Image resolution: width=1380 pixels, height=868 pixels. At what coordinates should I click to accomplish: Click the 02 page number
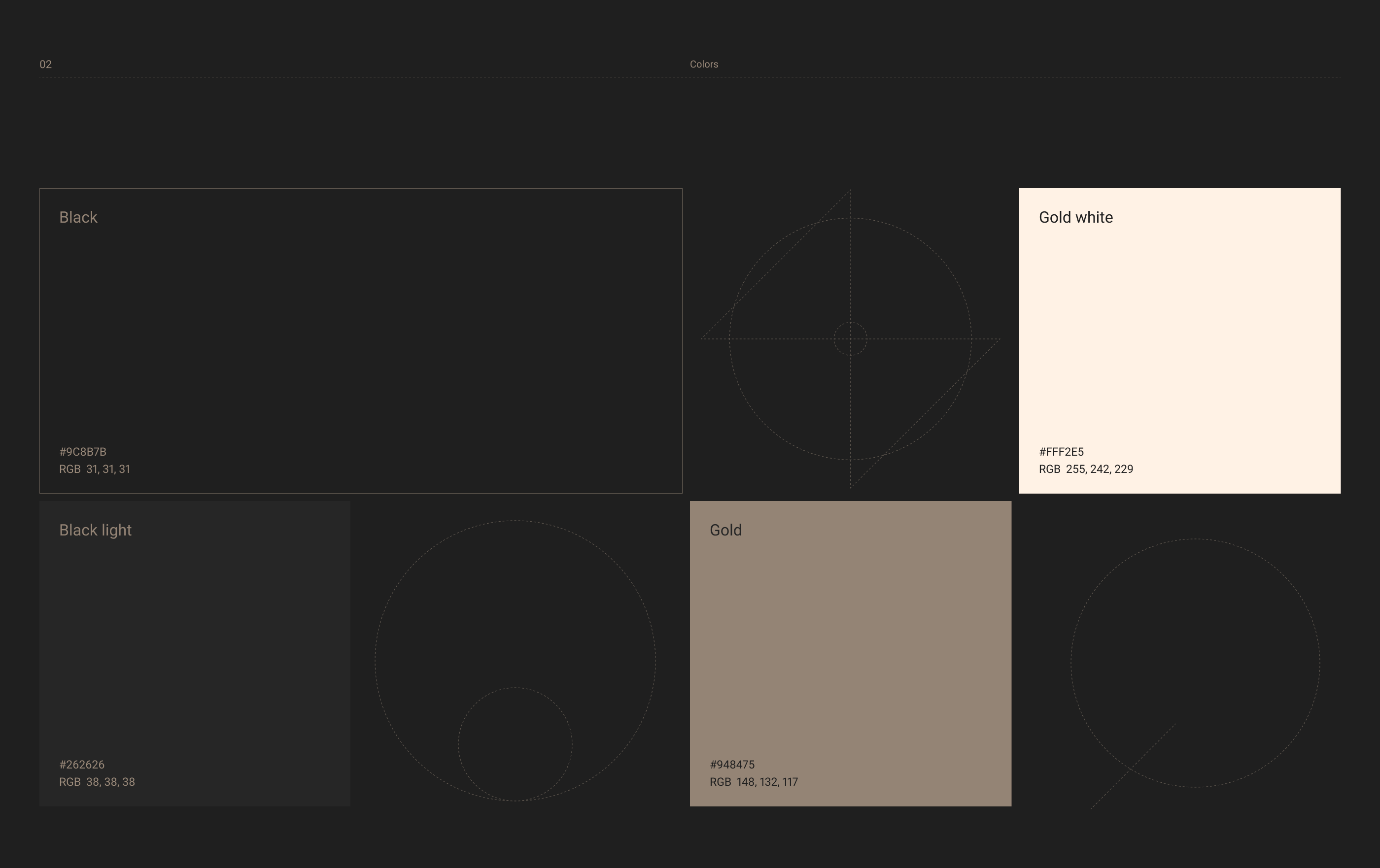[x=45, y=64]
